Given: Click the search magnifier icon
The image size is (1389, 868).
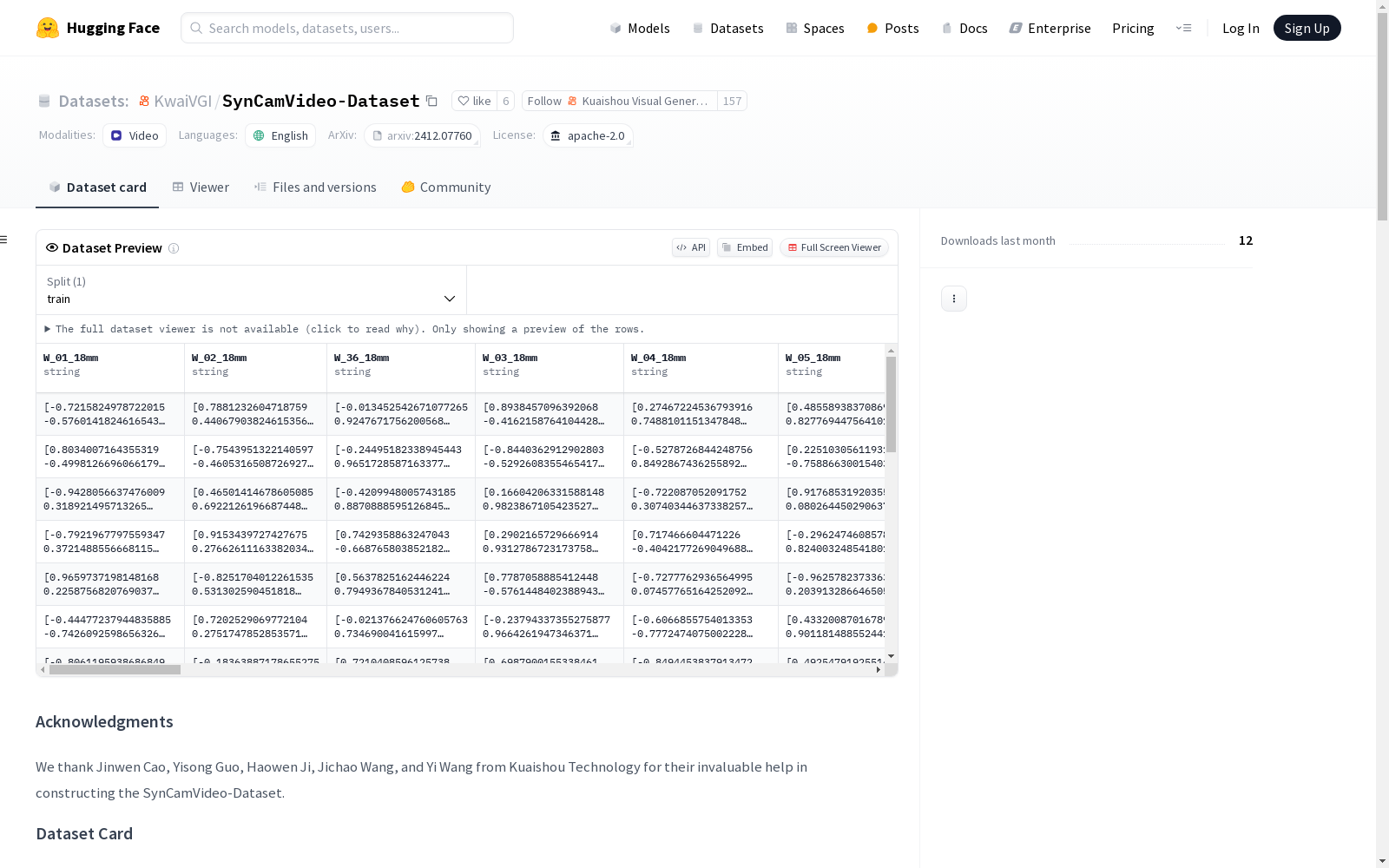Looking at the screenshot, I should click(196, 28).
